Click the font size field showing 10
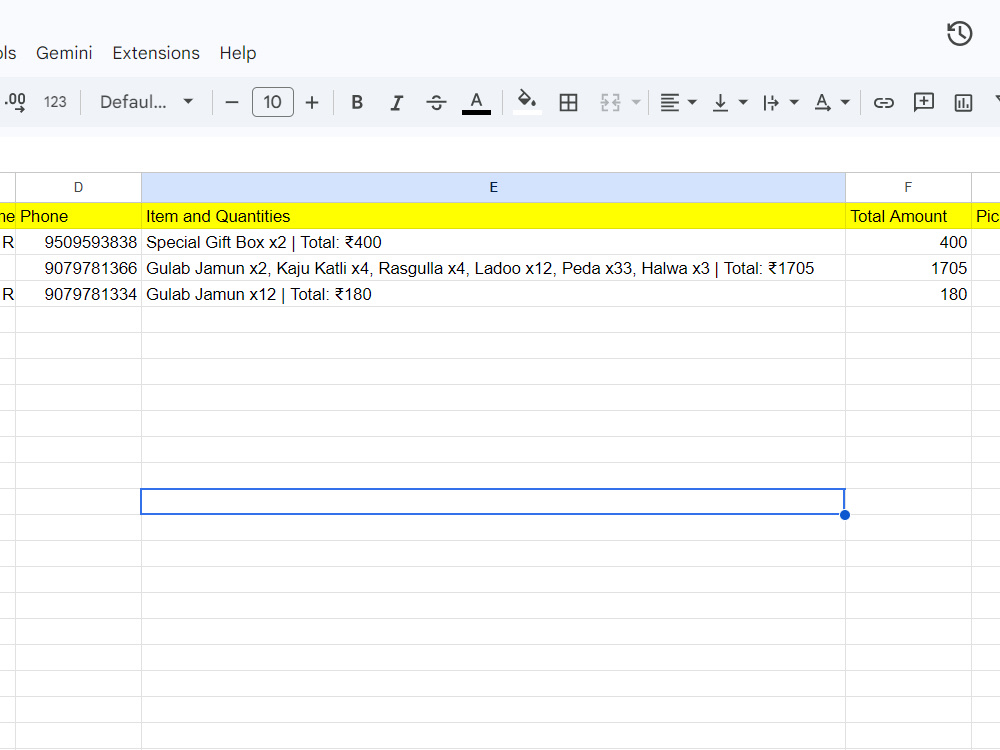Image resolution: width=1000 pixels, height=750 pixels. pyautogui.click(x=273, y=102)
